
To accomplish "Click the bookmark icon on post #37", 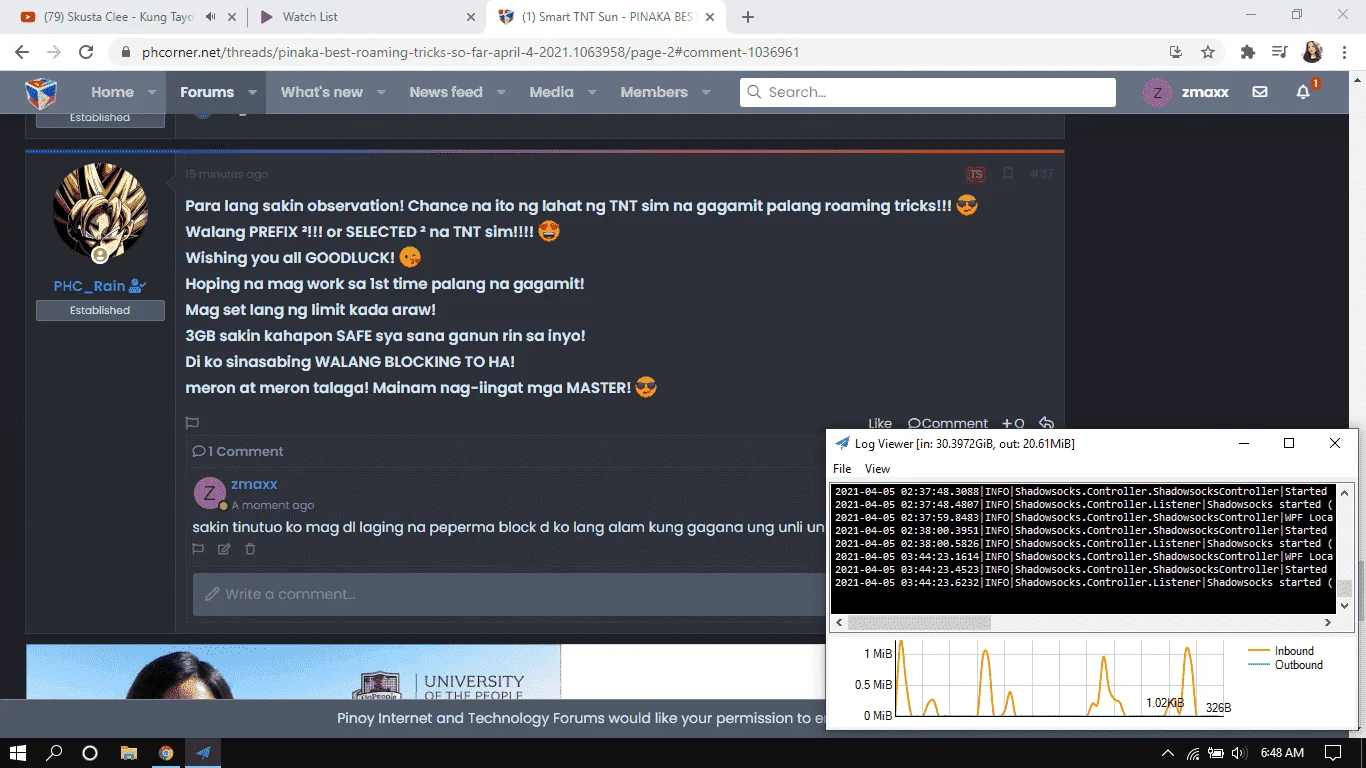I will pos(1008,174).
